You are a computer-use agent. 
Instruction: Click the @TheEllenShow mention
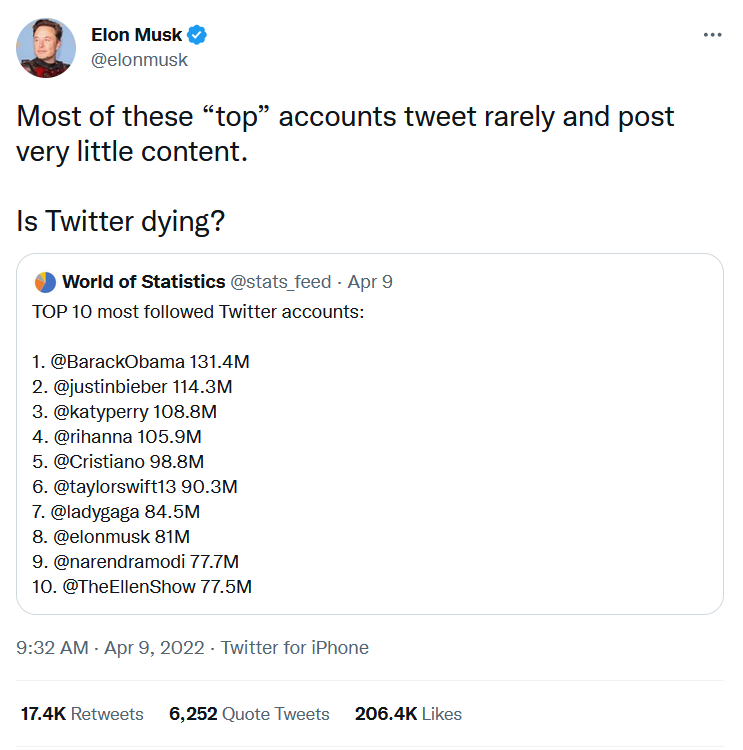[129, 586]
